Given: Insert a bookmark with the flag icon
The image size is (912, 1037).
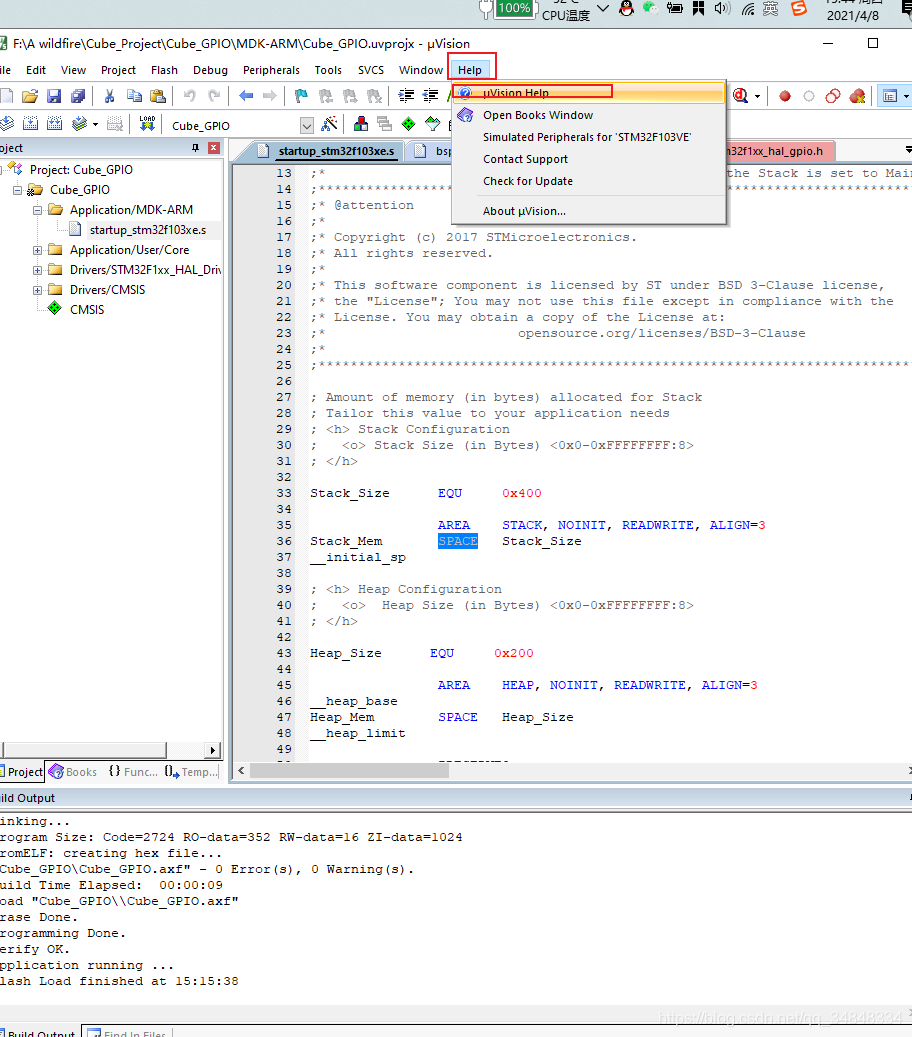Looking at the screenshot, I should tap(301, 97).
